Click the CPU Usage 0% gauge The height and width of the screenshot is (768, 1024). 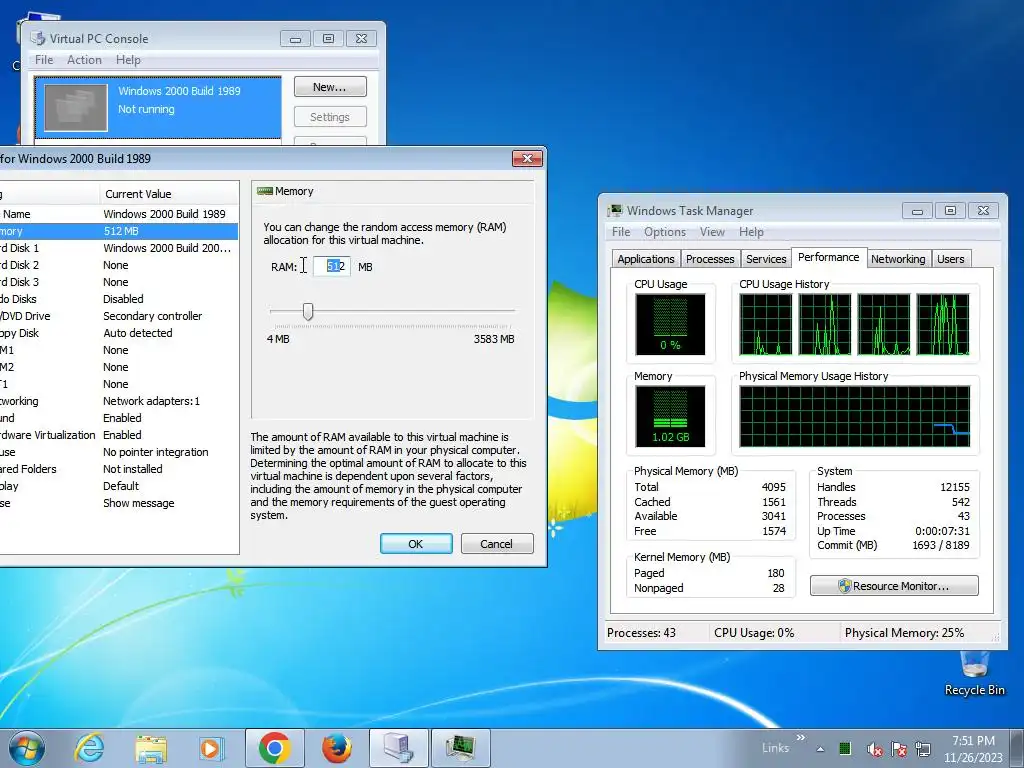pos(670,325)
